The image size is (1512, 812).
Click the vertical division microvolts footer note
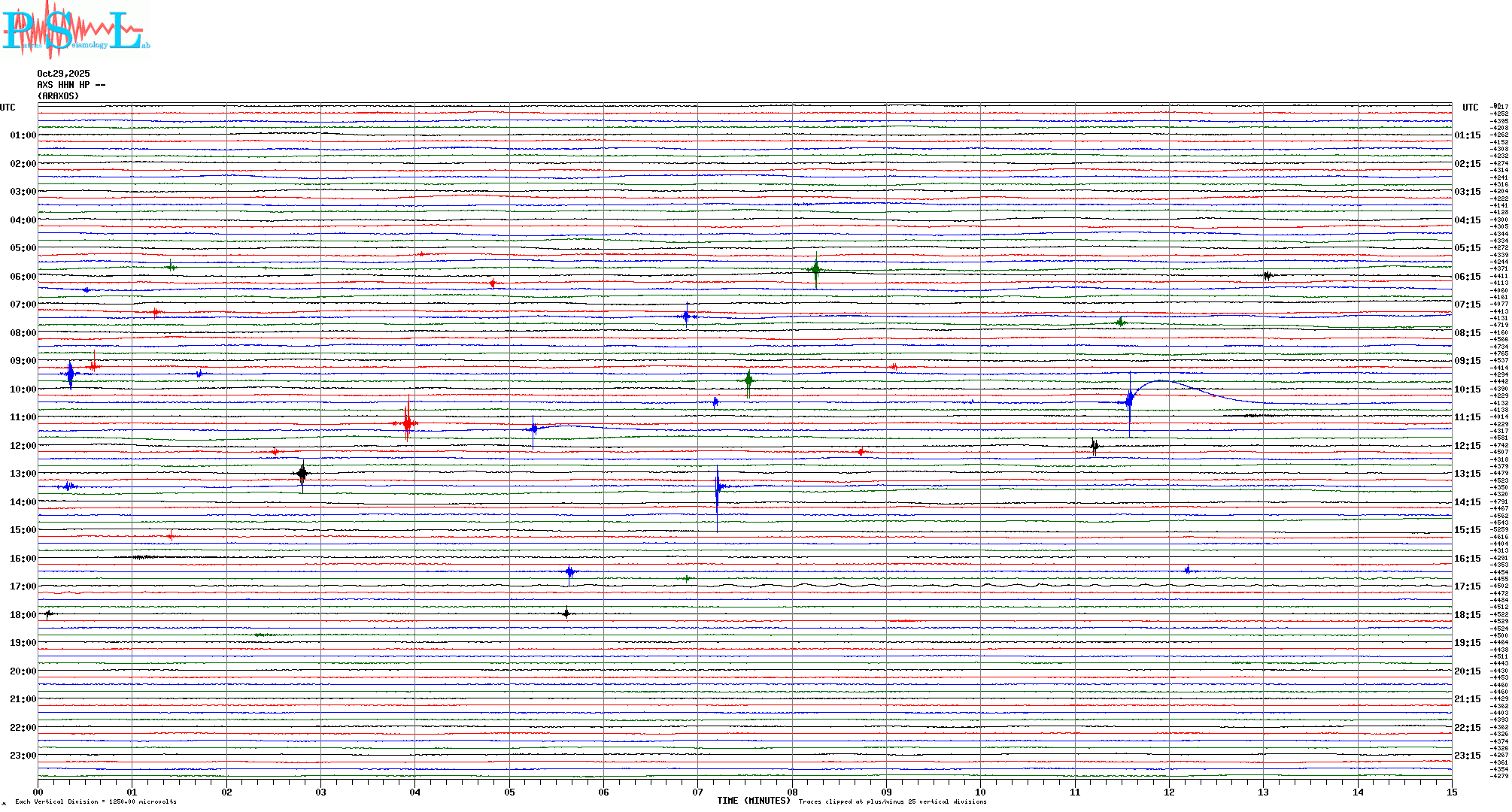tap(96, 802)
